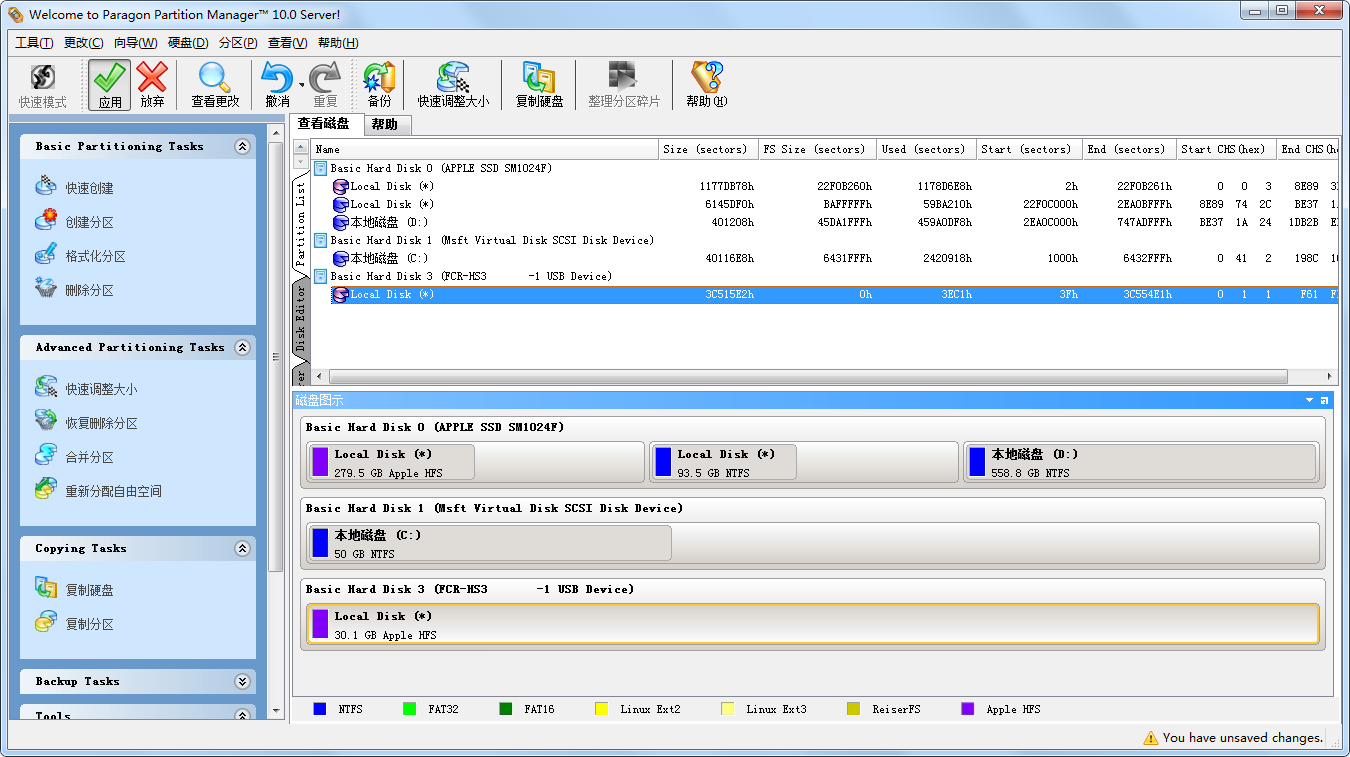Launch 快速调整大小 from the toolbar
Image resolution: width=1350 pixels, height=757 pixels.
(x=453, y=86)
